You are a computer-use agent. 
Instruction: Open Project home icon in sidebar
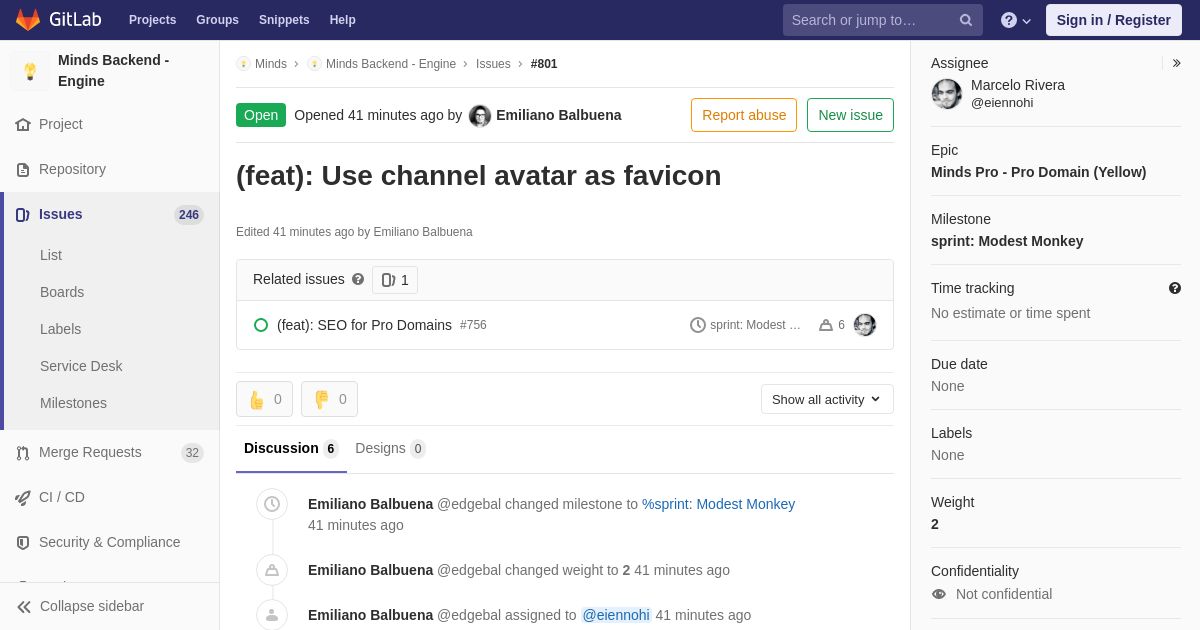click(23, 124)
